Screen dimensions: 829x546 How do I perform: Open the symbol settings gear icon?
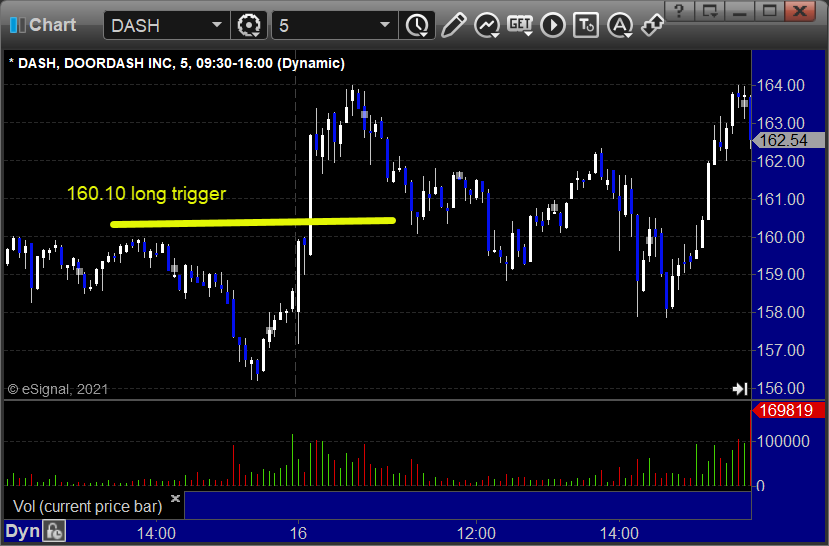pos(248,25)
